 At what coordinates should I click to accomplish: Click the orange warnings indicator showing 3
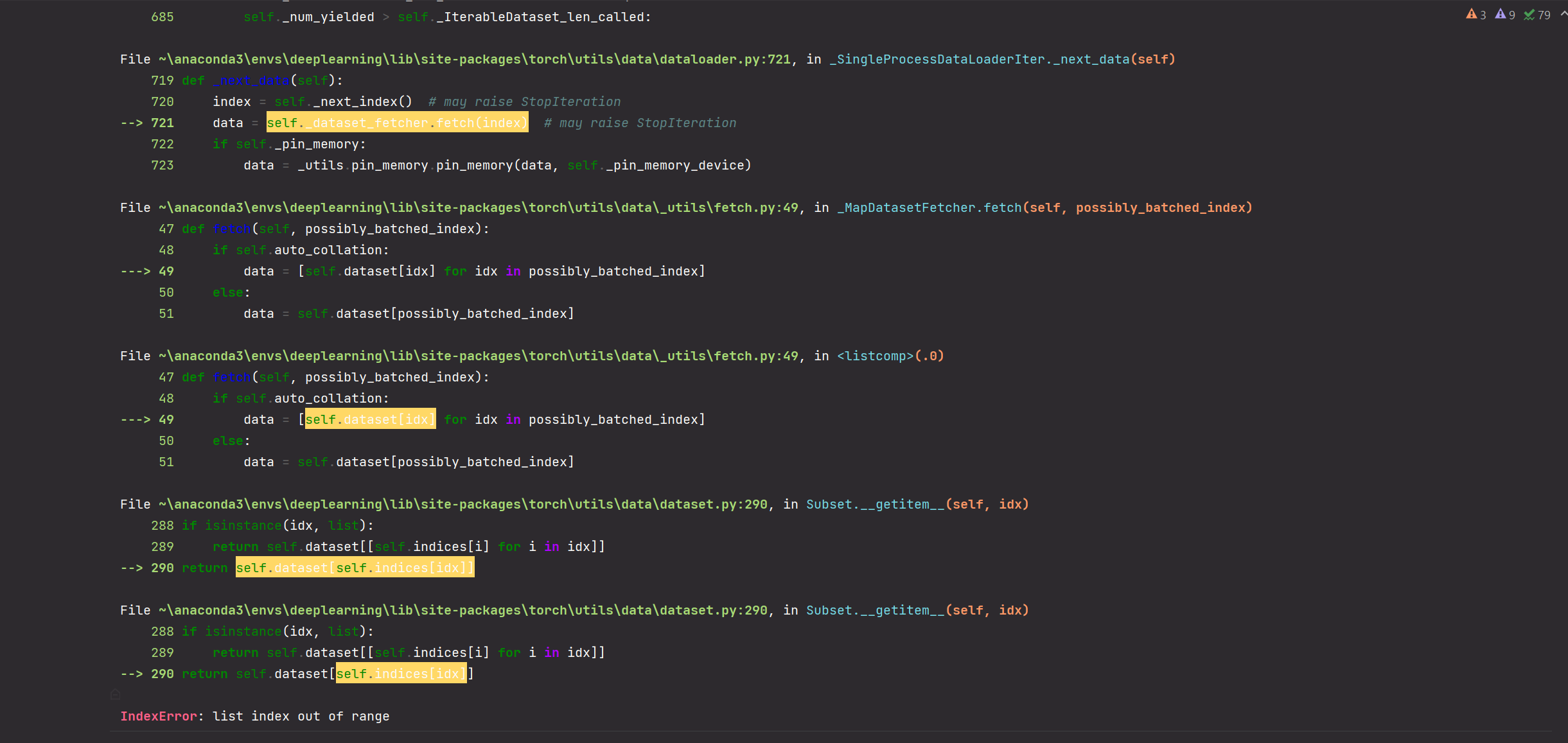pos(1476,15)
